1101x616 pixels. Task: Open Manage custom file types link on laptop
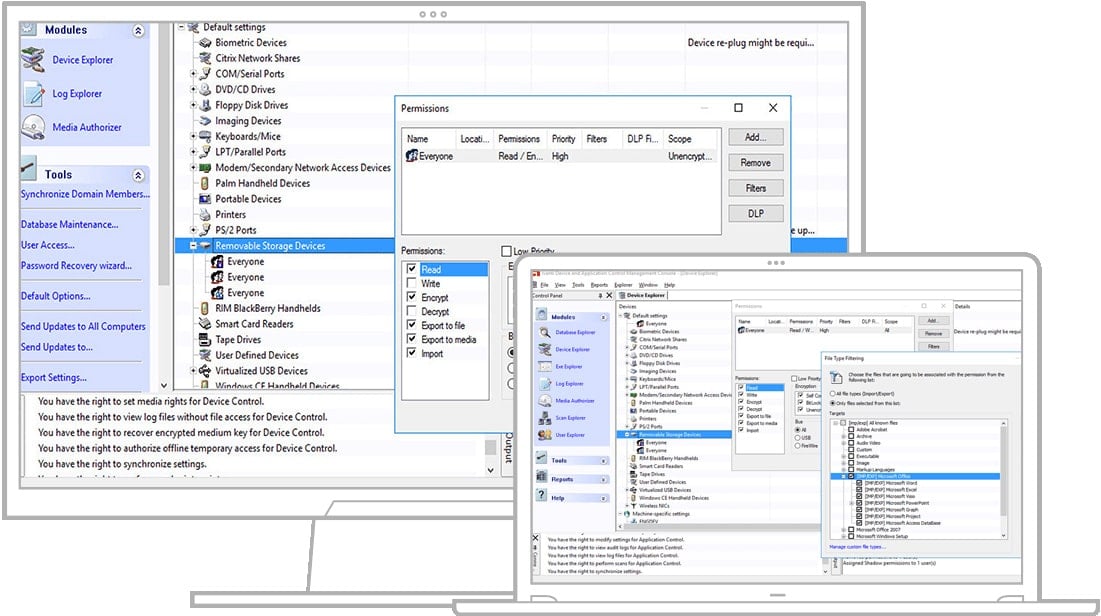(857, 546)
